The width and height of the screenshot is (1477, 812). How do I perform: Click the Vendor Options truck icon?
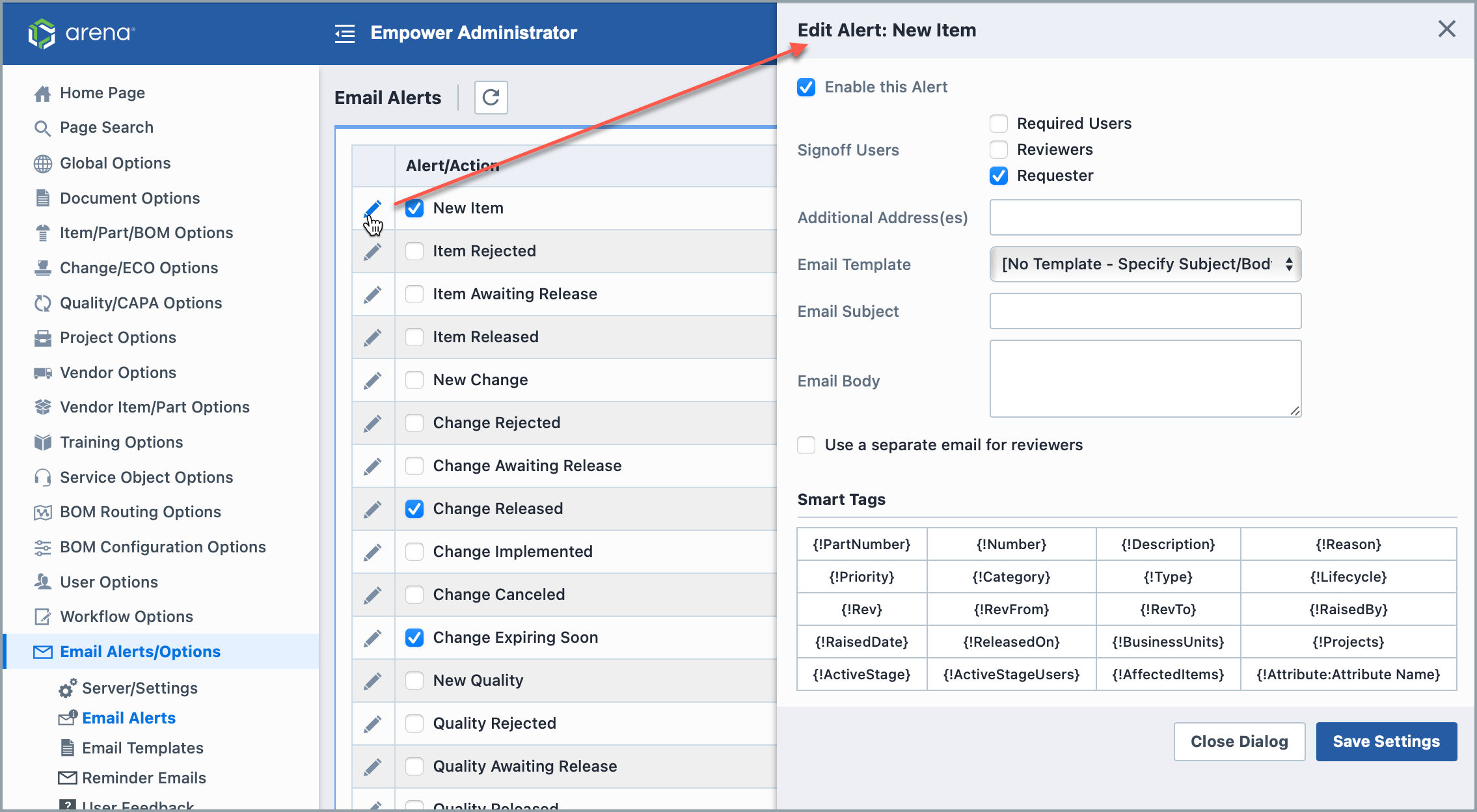[x=42, y=373]
